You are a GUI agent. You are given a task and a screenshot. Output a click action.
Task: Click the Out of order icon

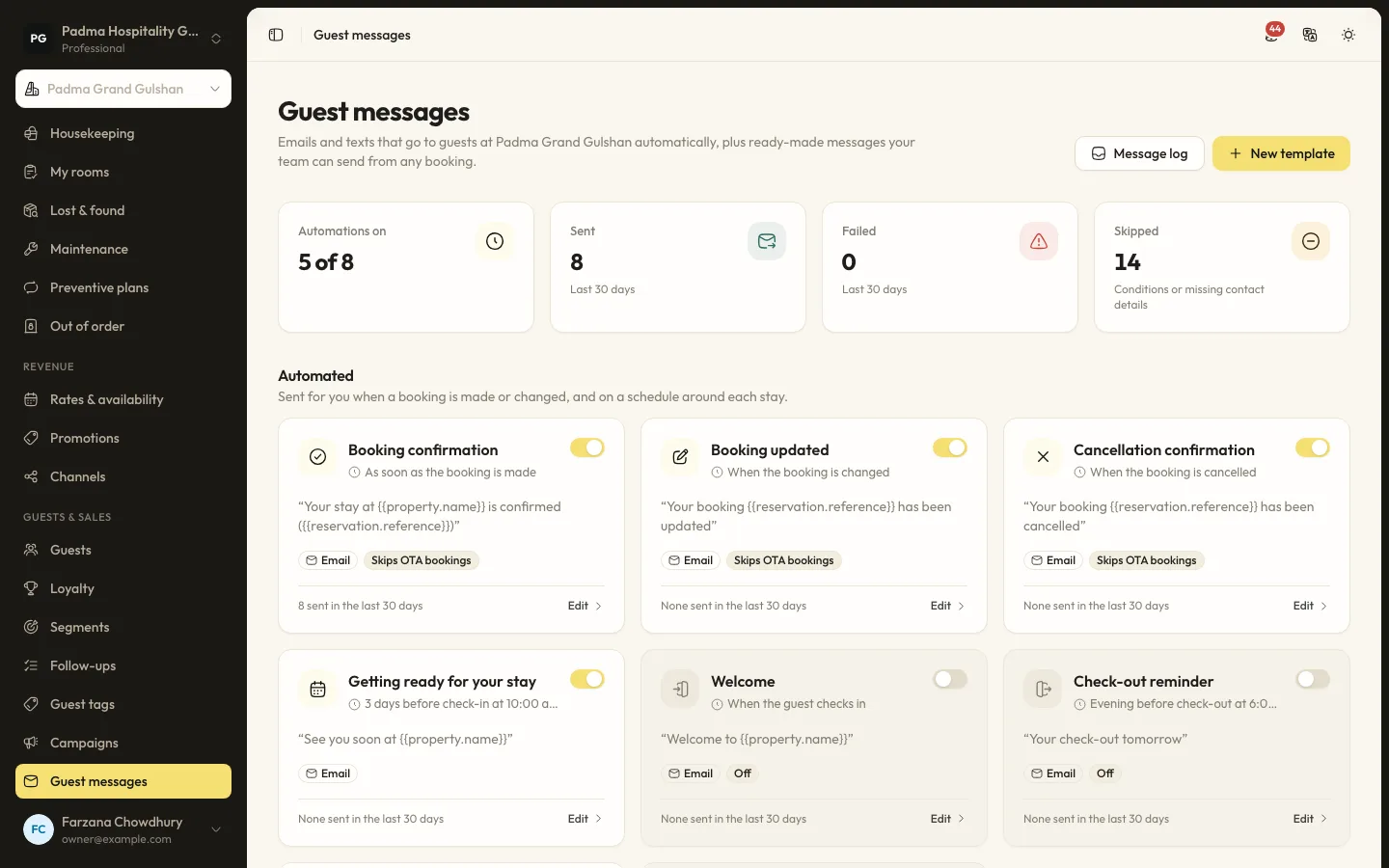coord(31,326)
